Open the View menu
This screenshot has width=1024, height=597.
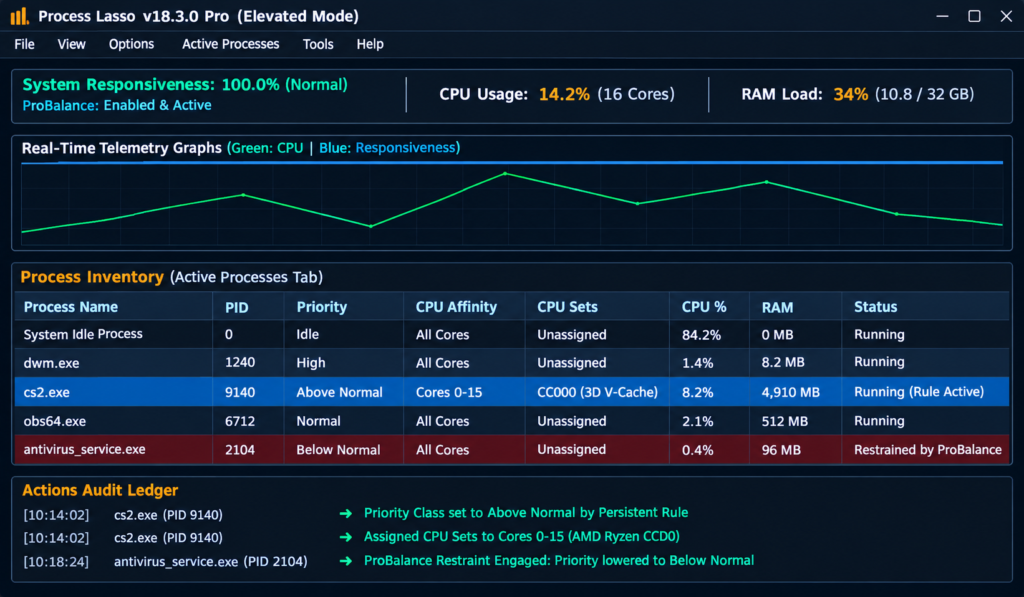point(71,44)
